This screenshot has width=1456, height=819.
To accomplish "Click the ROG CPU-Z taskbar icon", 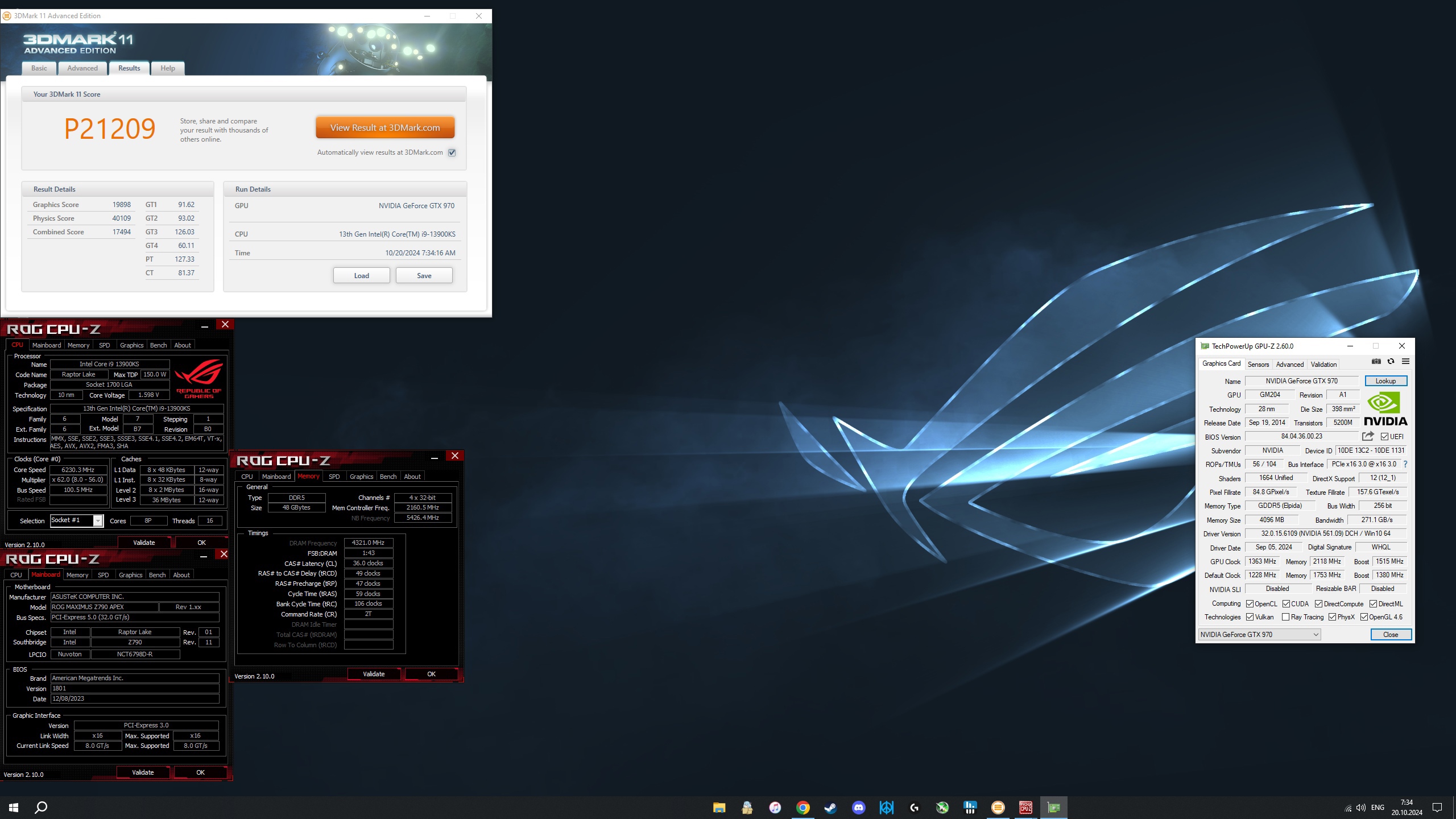I will tap(1025, 808).
